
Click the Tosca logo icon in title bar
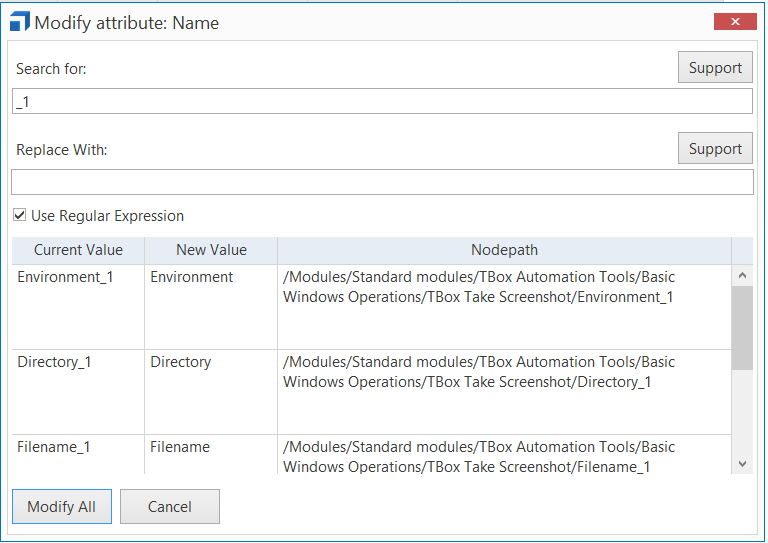click(x=19, y=22)
